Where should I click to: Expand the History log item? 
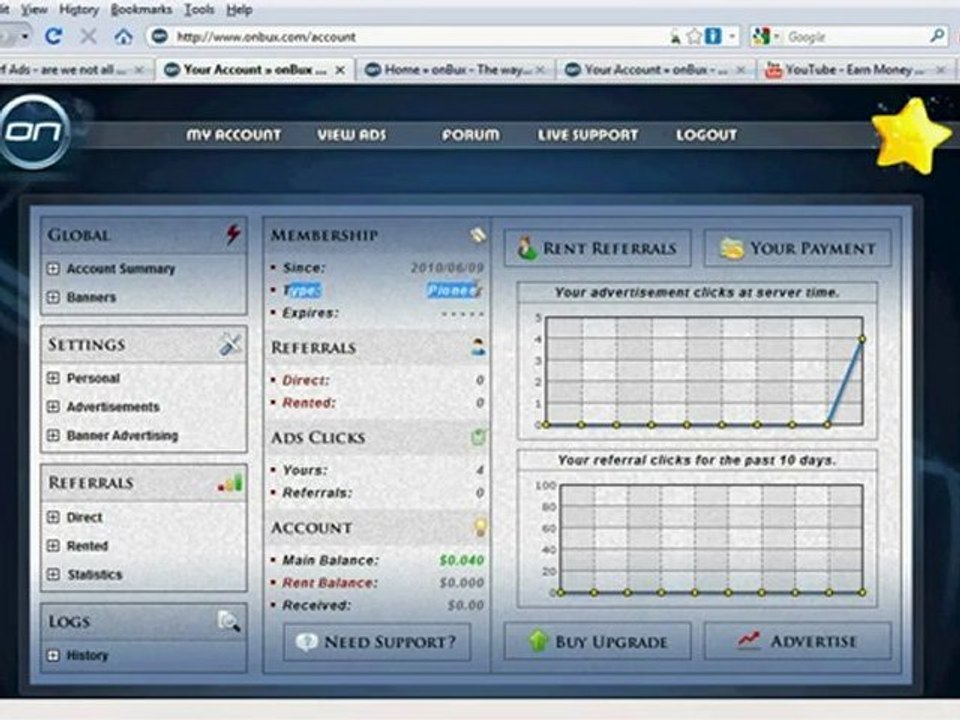coord(53,655)
